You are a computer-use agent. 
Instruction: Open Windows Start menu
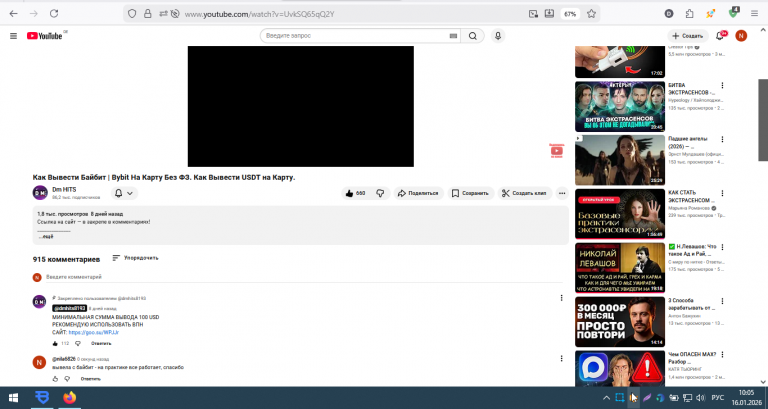tap(13, 398)
